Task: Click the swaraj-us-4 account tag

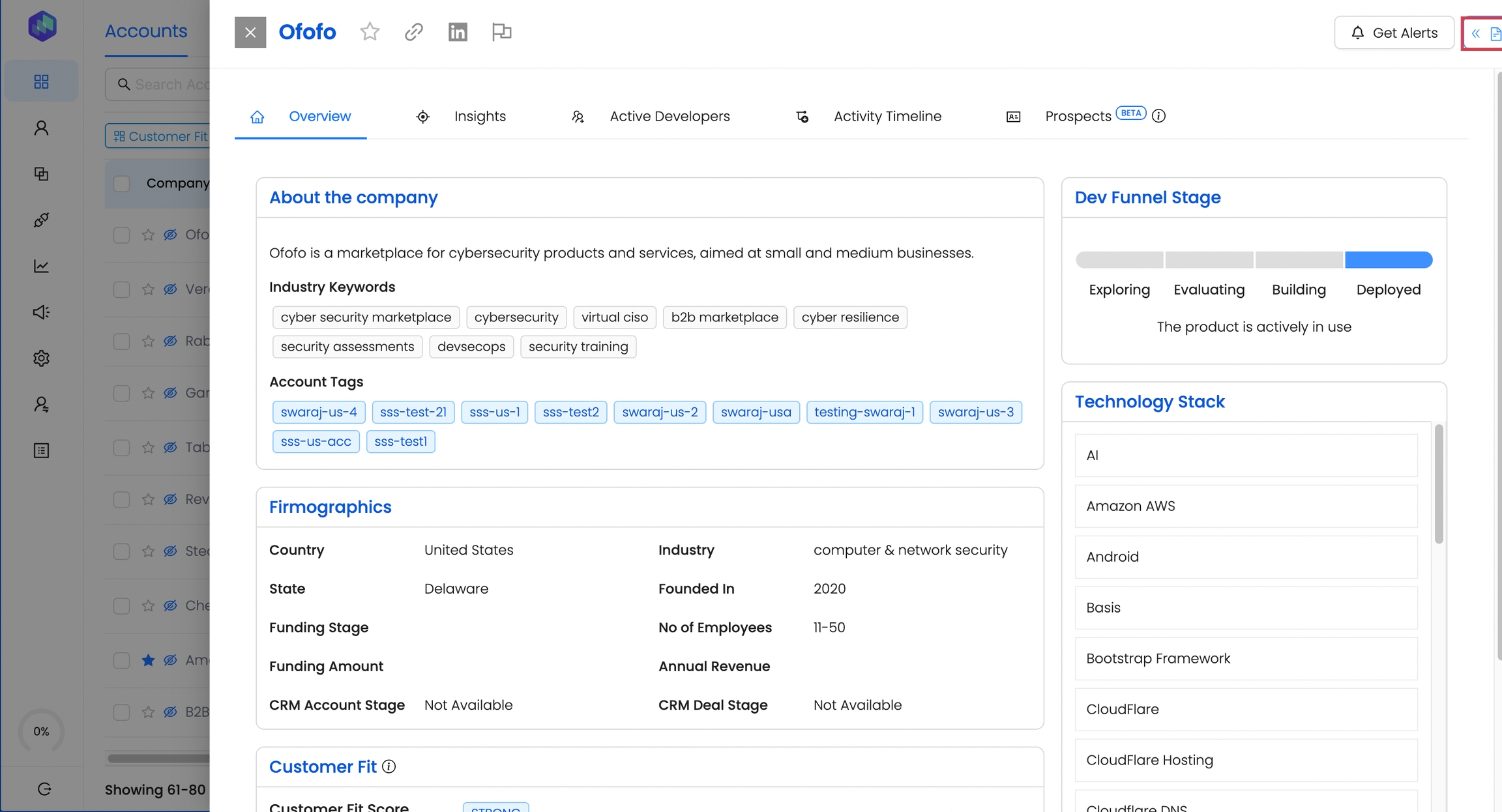Action: pyautogui.click(x=319, y=412)
